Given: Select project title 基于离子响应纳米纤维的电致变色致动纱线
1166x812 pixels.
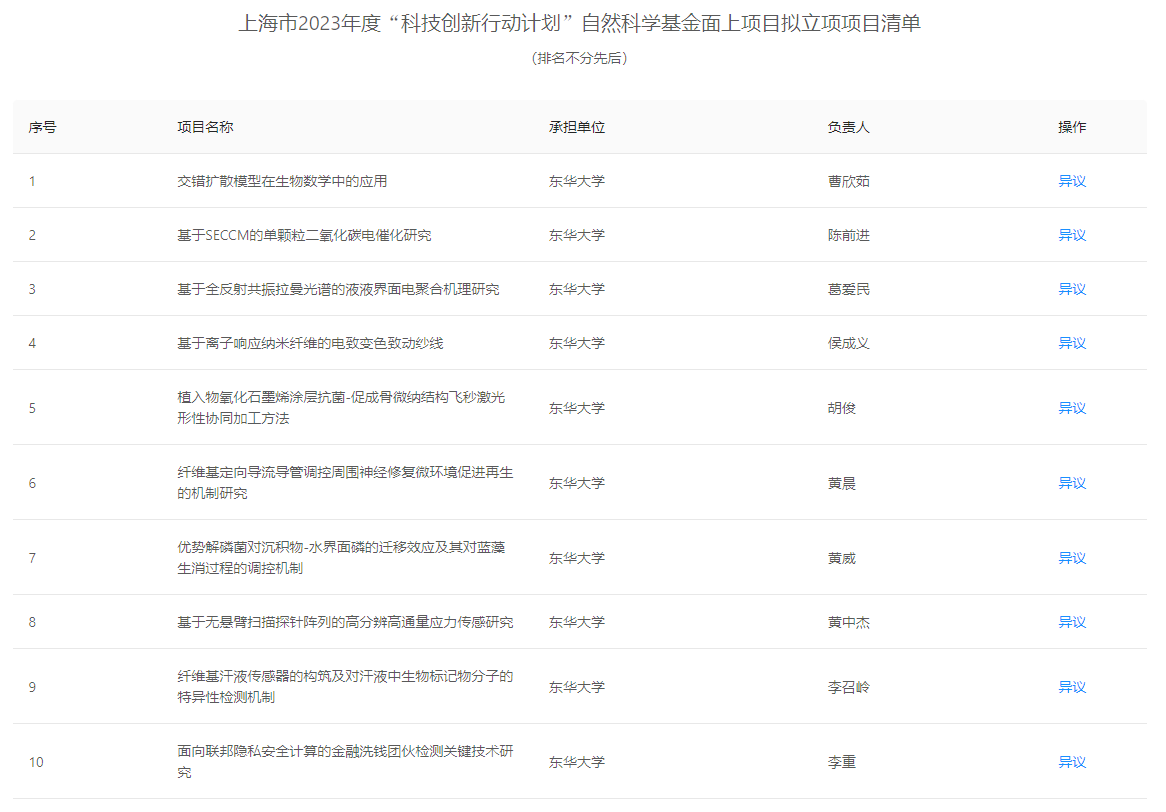Looking at the screenshot, I should pyautogui.click(x=310, y=343).
